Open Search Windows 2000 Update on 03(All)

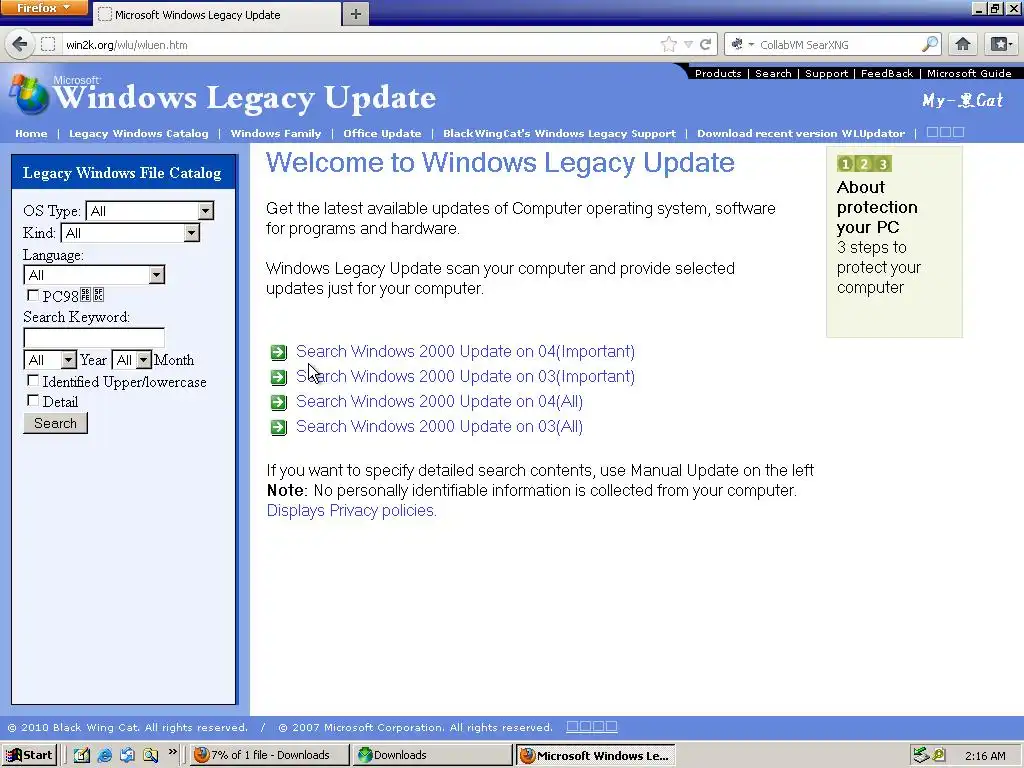pyautogui.click(x=440, y=426)
